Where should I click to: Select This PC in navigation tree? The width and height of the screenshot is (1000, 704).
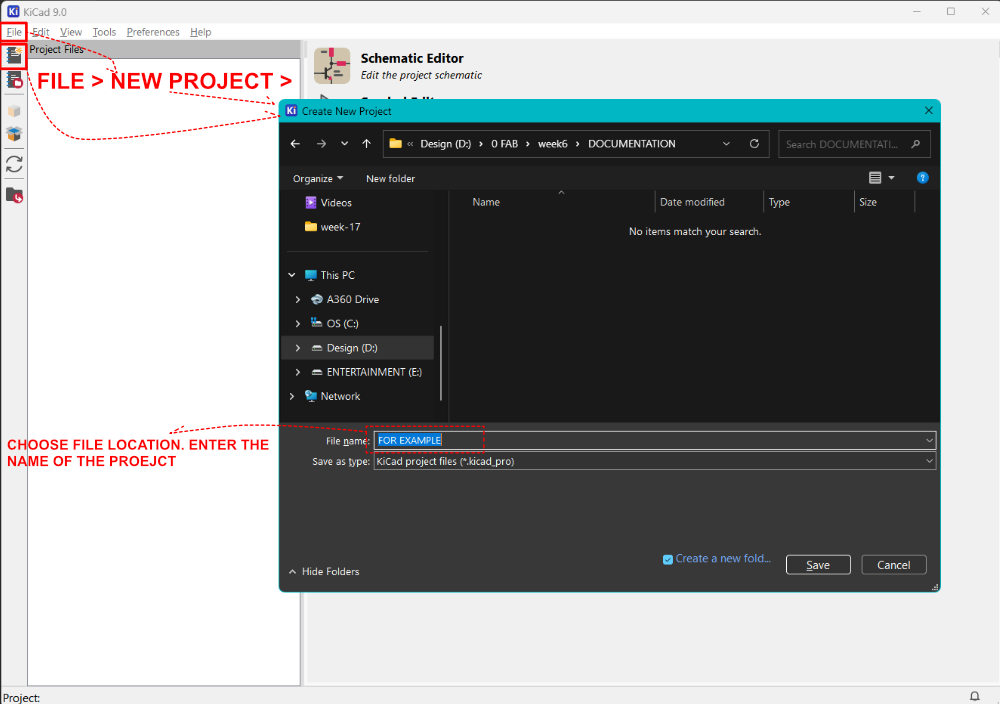point(337,275)
